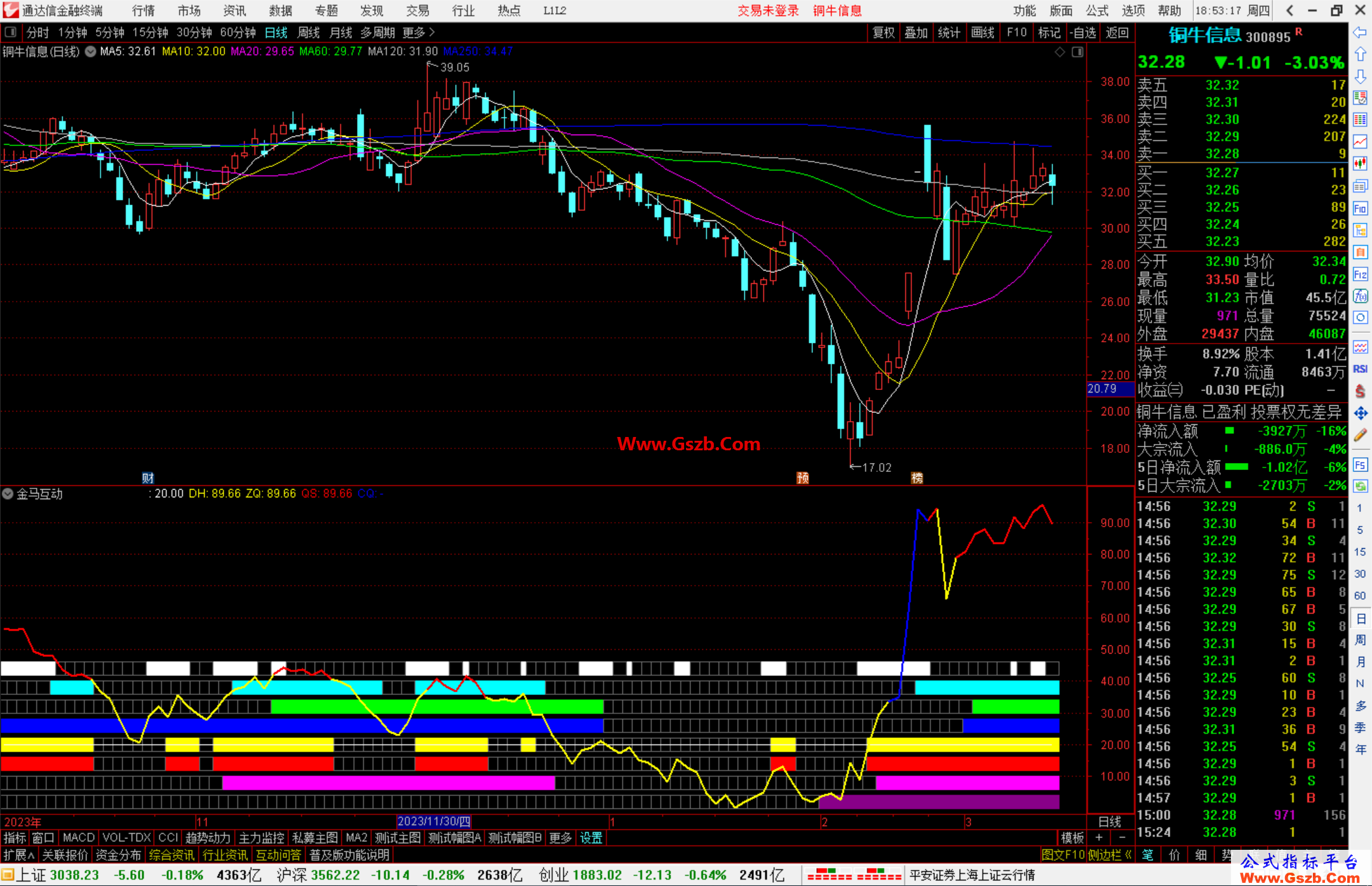Click the 统计 button
The image size is (1372, 886).
pos(950,32)
